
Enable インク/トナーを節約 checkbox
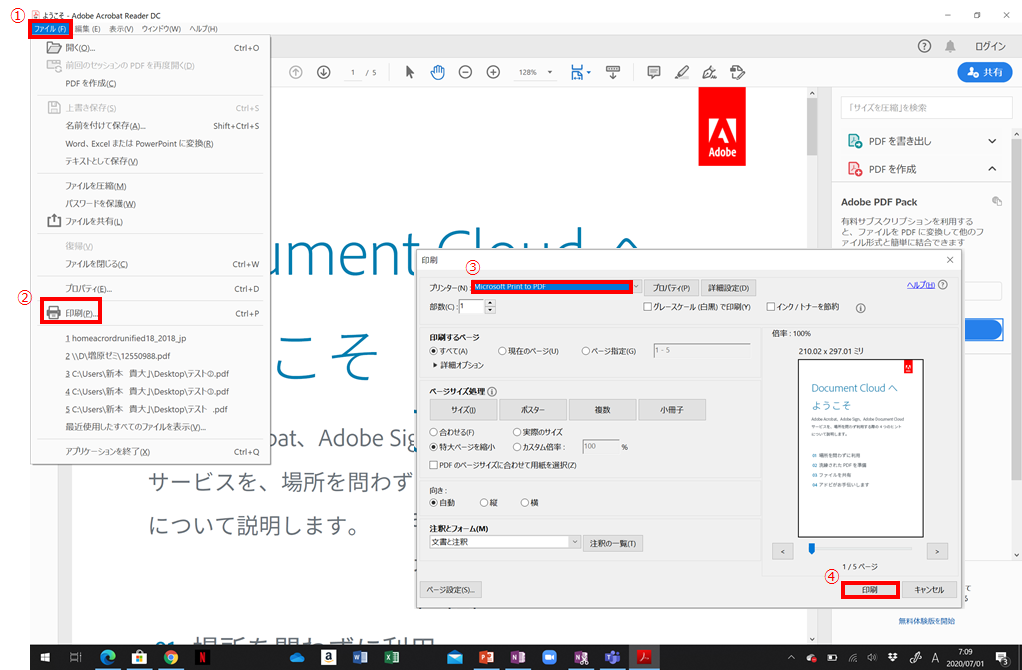click(770, 306)
